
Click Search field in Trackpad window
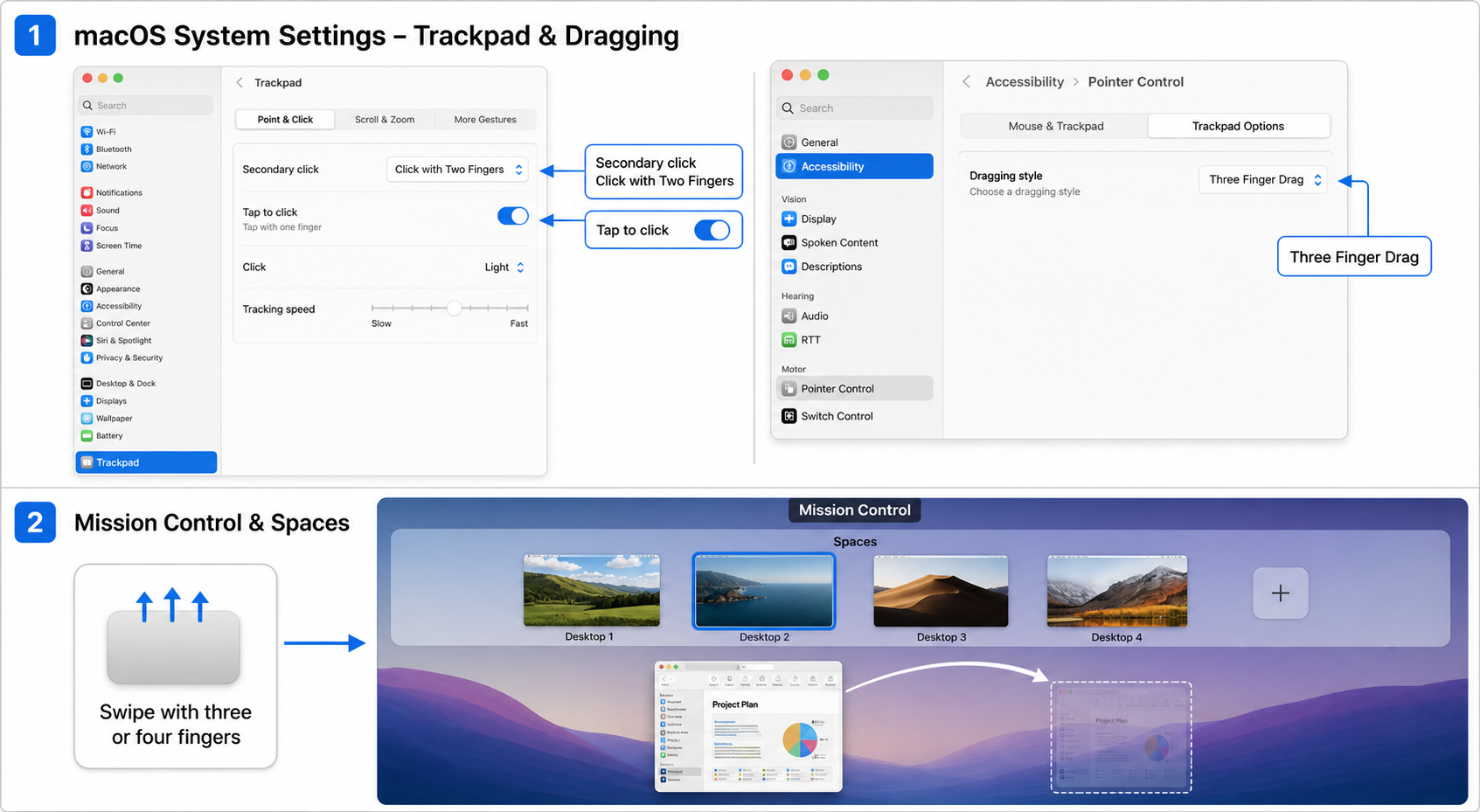145,106
